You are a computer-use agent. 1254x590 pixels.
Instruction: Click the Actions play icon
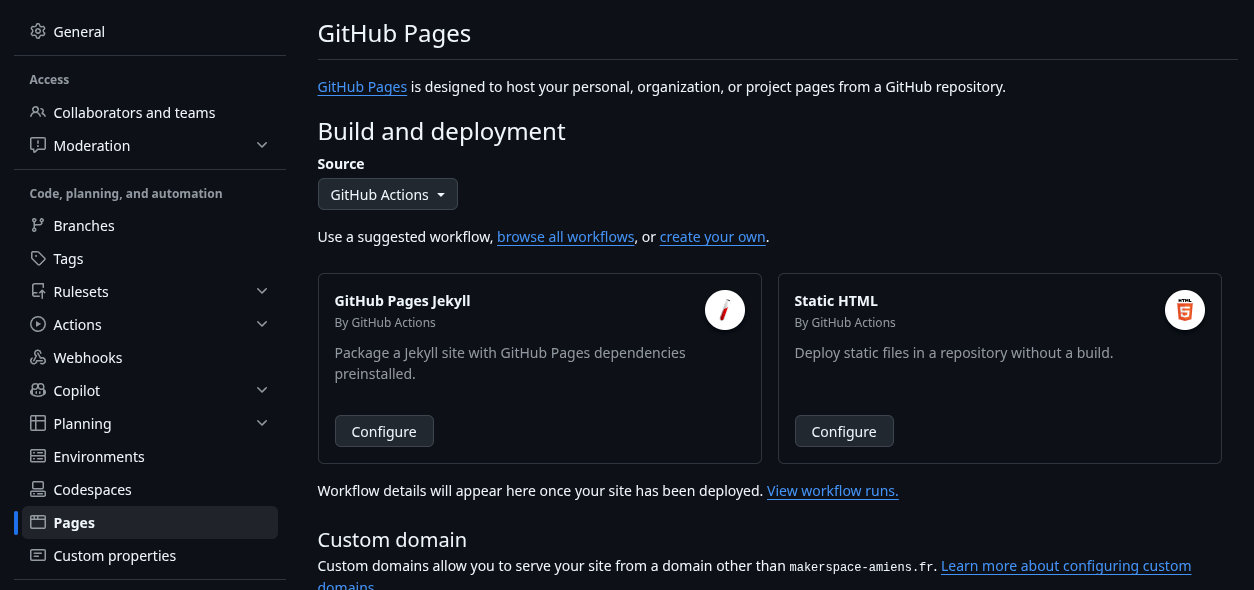[x=38, y=324]
